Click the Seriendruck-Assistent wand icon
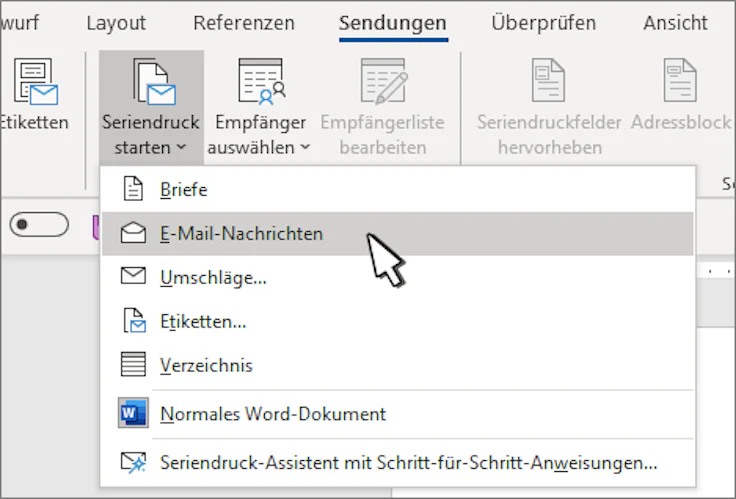This screenshot has width=736, height=499. [133, 462]
